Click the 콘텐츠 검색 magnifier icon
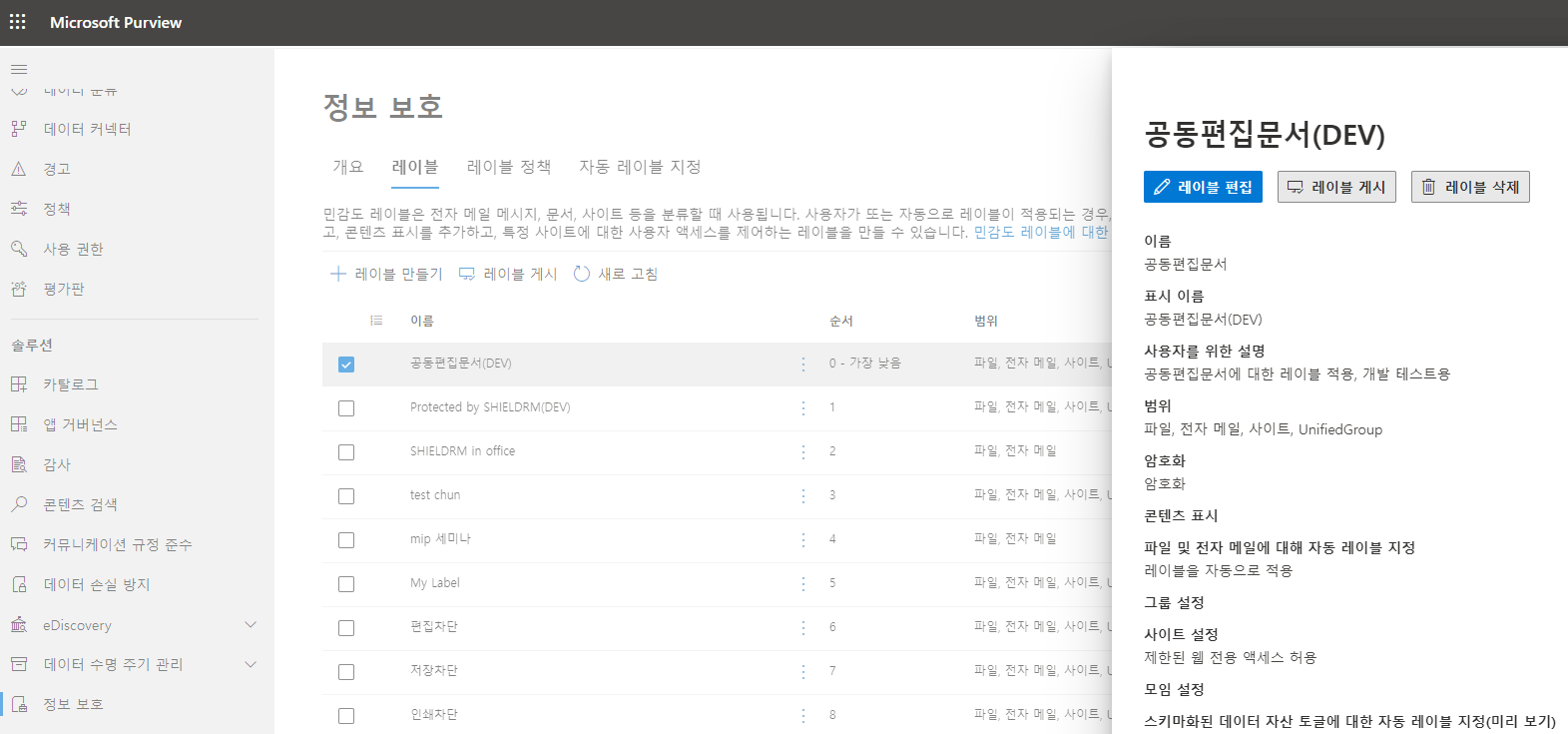Screen dimensions: 1568x734 (19, 504)
